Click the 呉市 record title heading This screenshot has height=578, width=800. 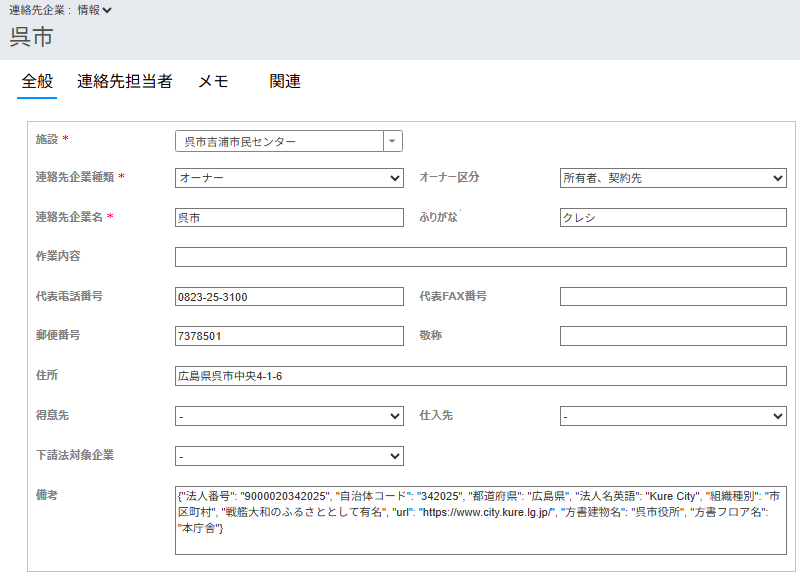click(x=31, y=37)
